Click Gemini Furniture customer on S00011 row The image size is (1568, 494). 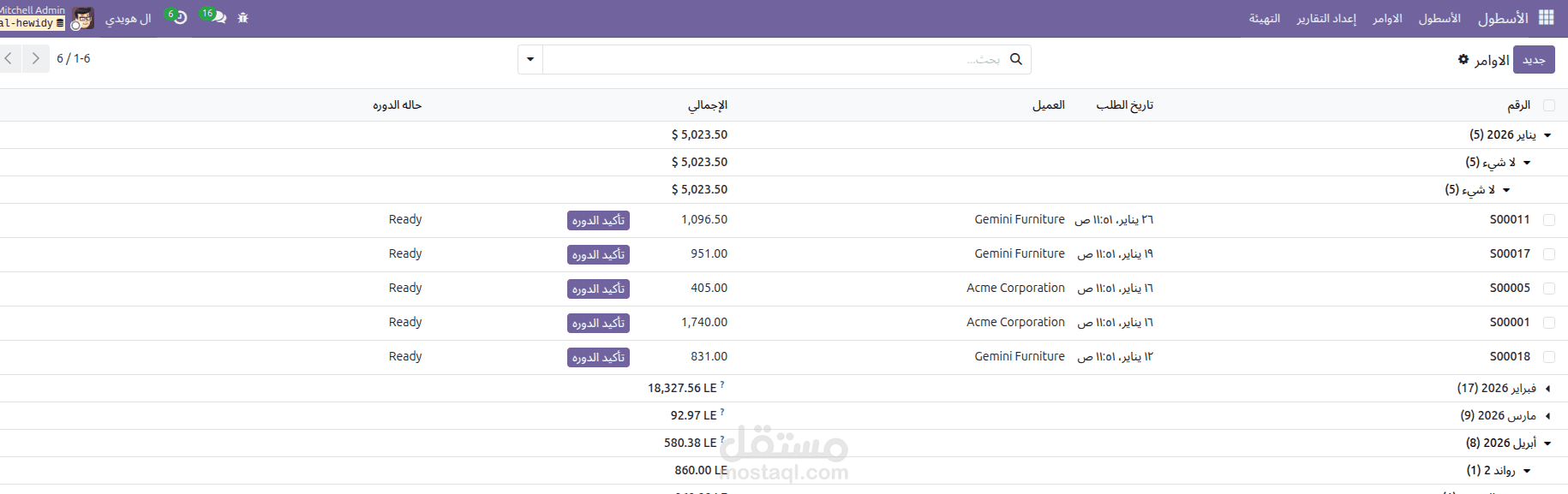pos(1020,219)
